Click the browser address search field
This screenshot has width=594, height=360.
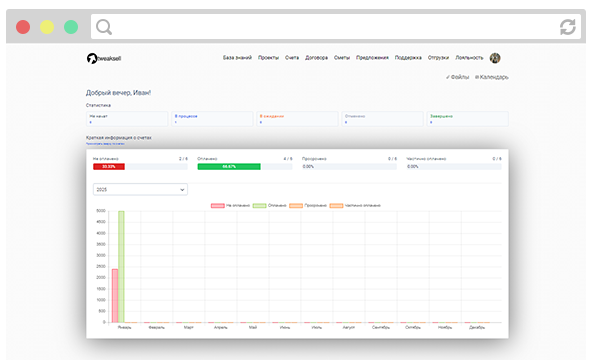[336, 27]
